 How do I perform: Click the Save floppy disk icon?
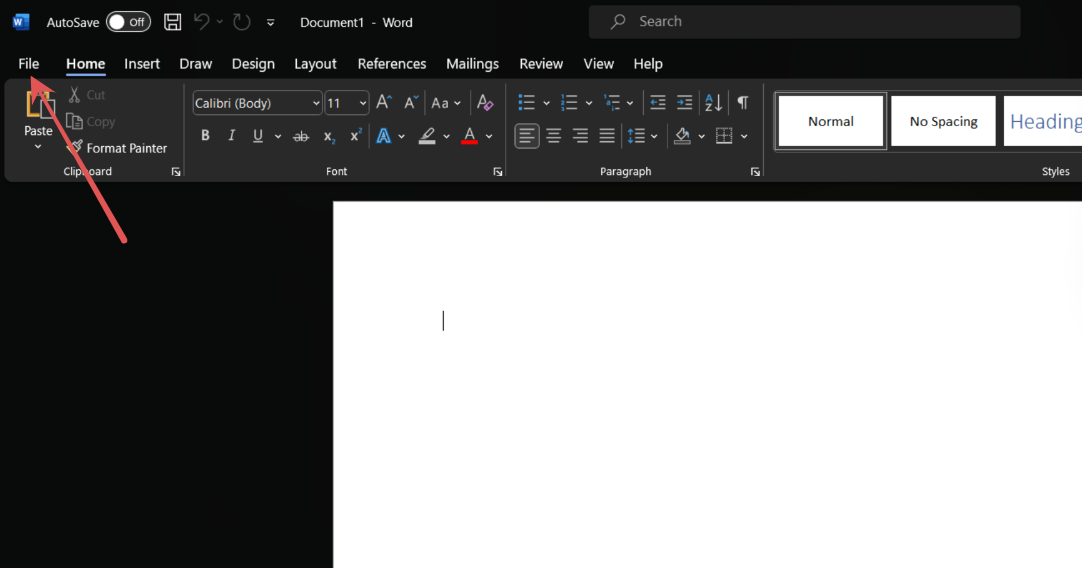click(x=173, y=22)
